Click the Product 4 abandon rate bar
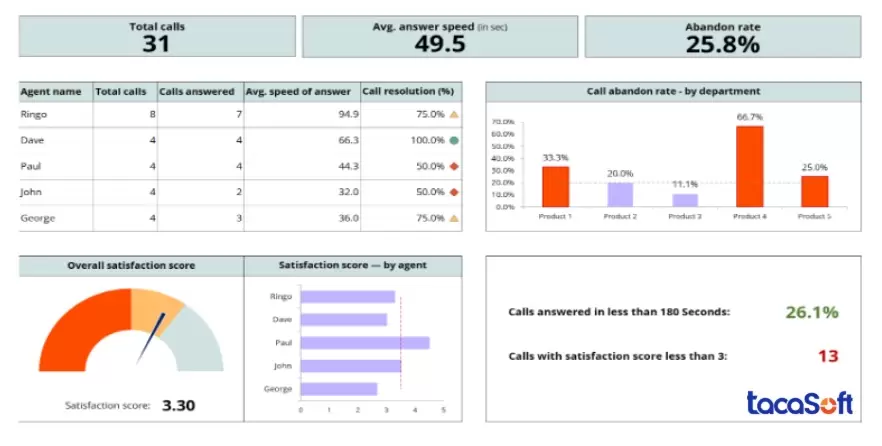 tap(750, 166)
